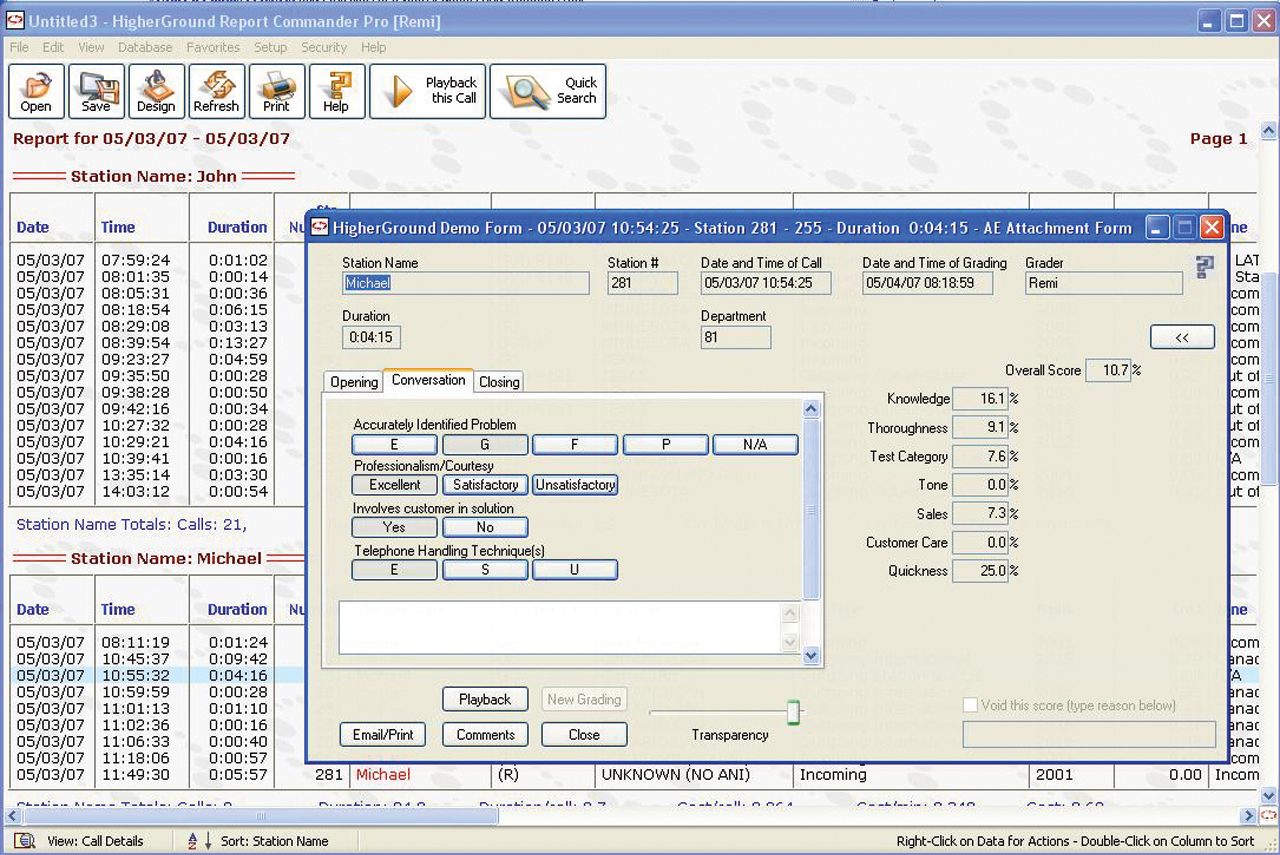This screenshot has height=855, width=1280.
Task: Click the Playback button in the form
Action: 485,699
